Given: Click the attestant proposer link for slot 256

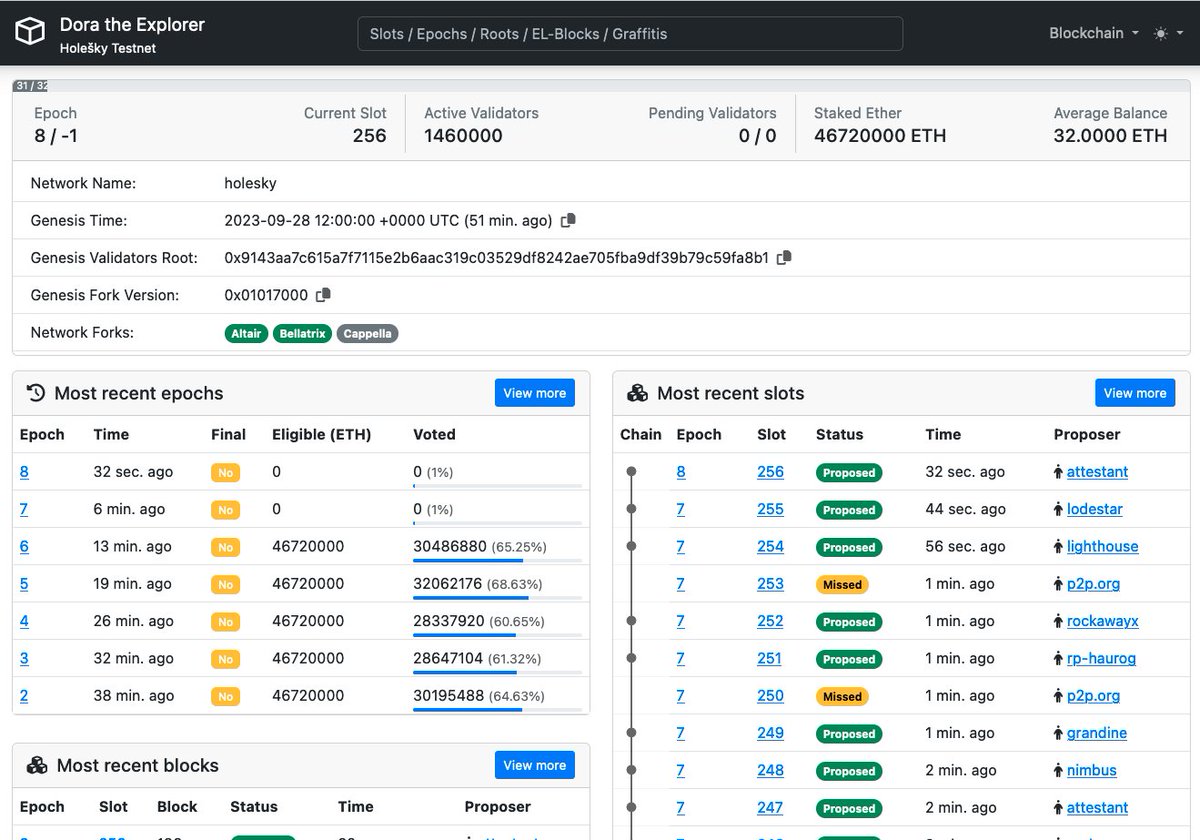Looking at the screenshot, I should click(x=1096, y=471).
